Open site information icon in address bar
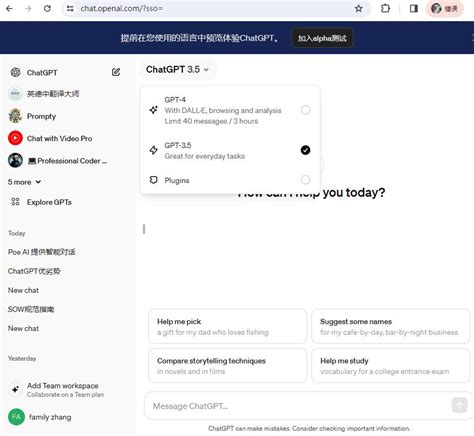The width and height of the screenshot is (474, 436). coord(70,9)
